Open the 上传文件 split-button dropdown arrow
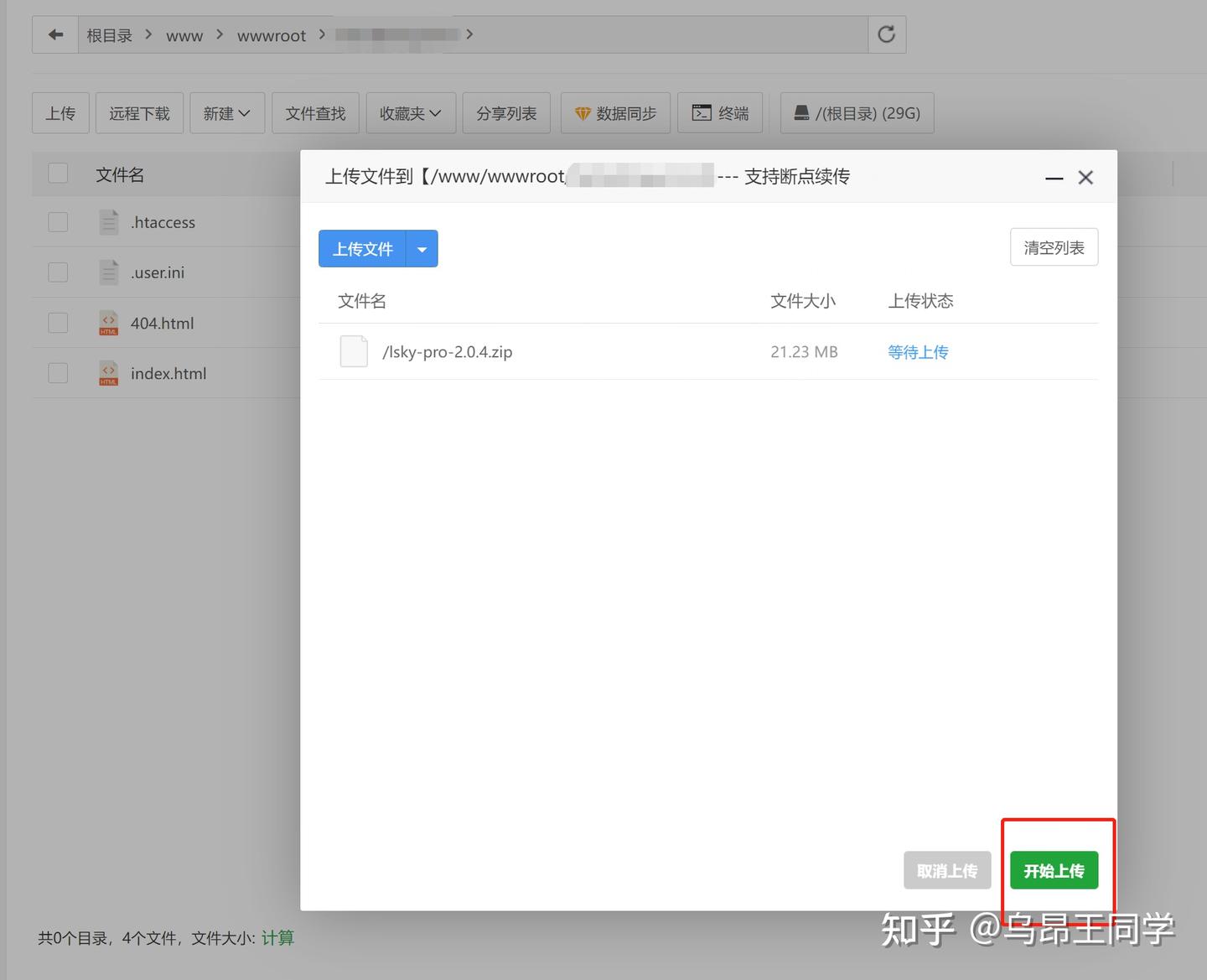Image resolution: width=1207 pixels, height=980 pixels. (x=422, y=248)
